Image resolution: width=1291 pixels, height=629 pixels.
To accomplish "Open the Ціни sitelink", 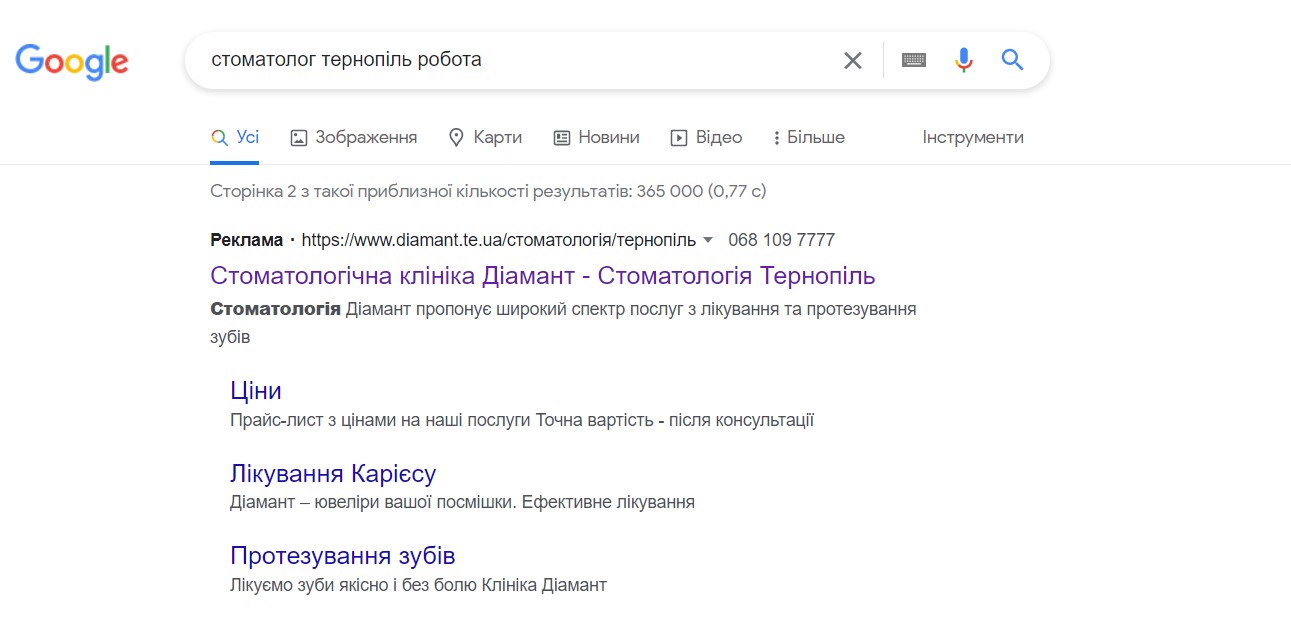I will (x=256, y=390).
